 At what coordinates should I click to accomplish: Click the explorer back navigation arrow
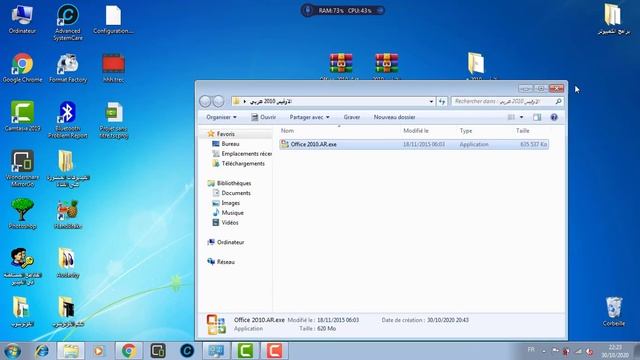click(205, 101)
